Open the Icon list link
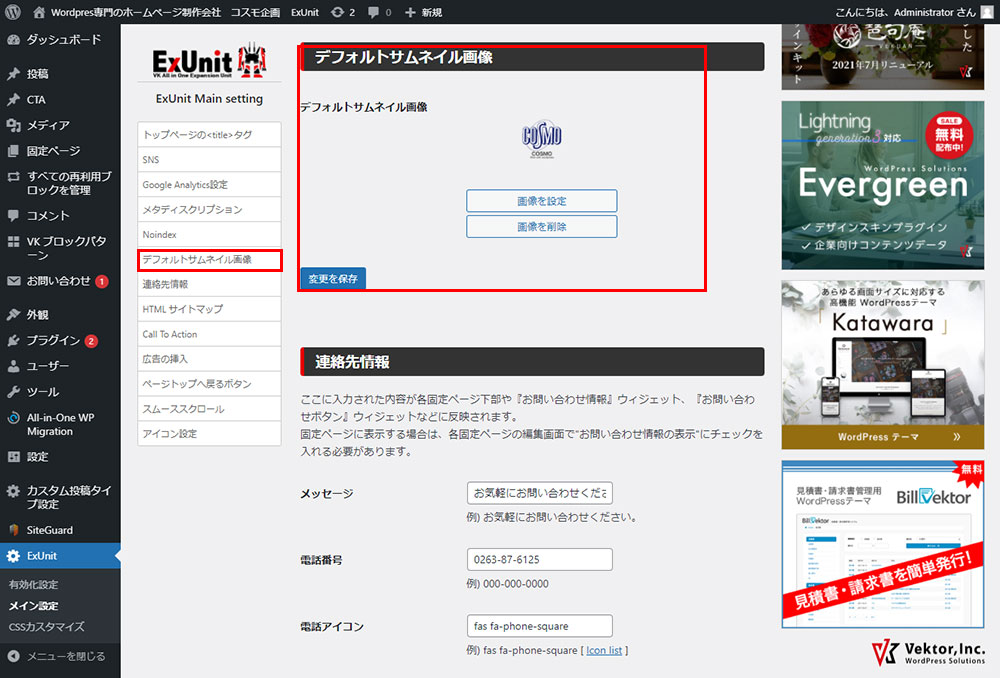1000x678 pixels. tap(604, 650)
